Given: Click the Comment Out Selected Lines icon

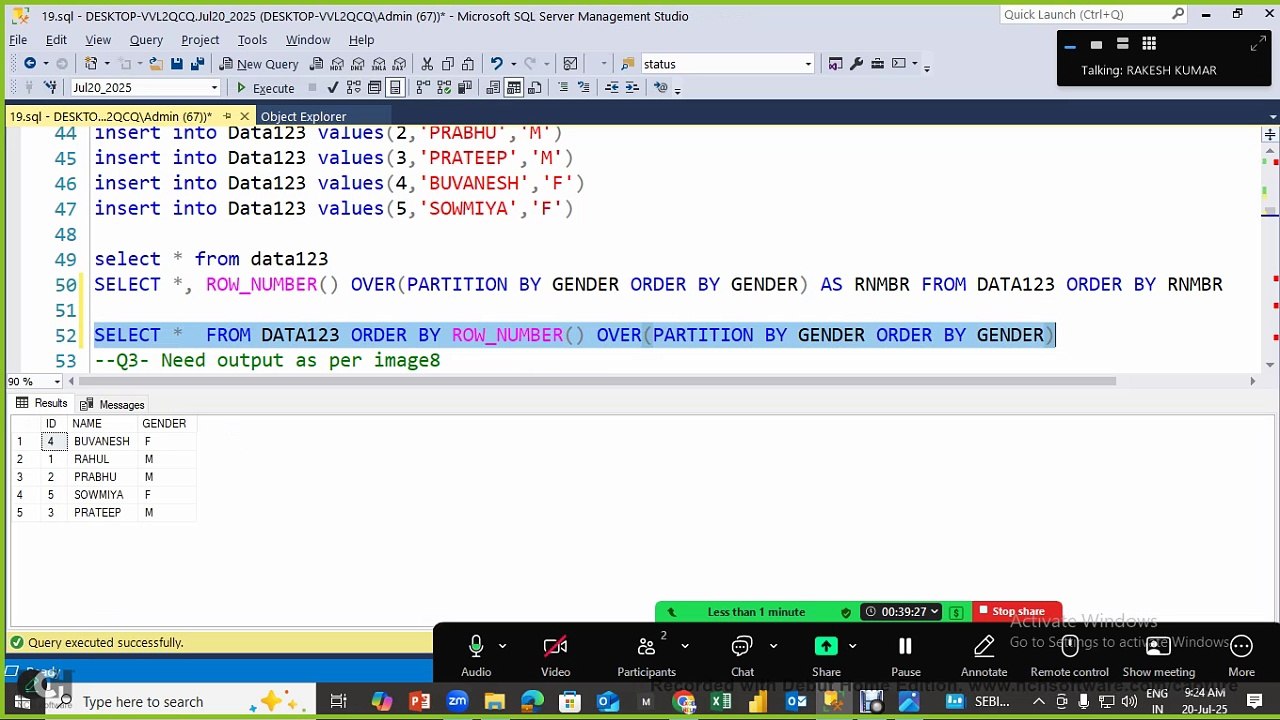Looking at the screenshot, I should coord(563,88).
